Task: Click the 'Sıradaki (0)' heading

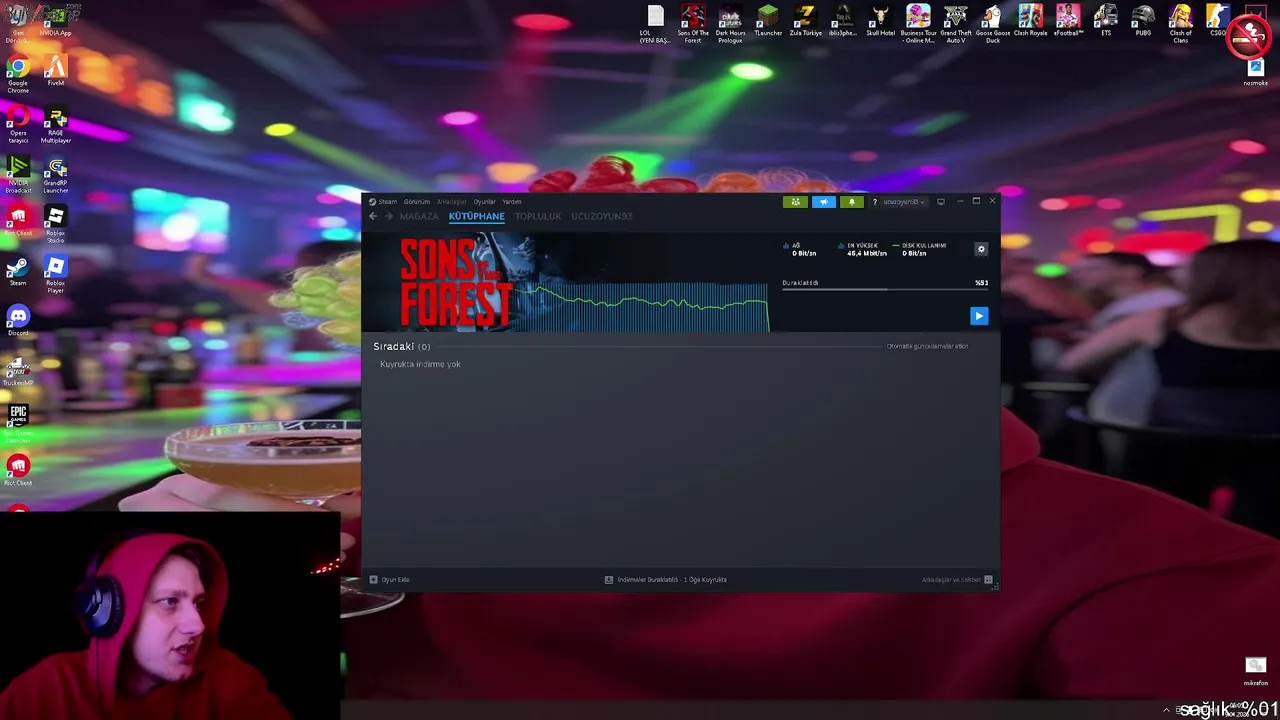Action: coord(402,347)
